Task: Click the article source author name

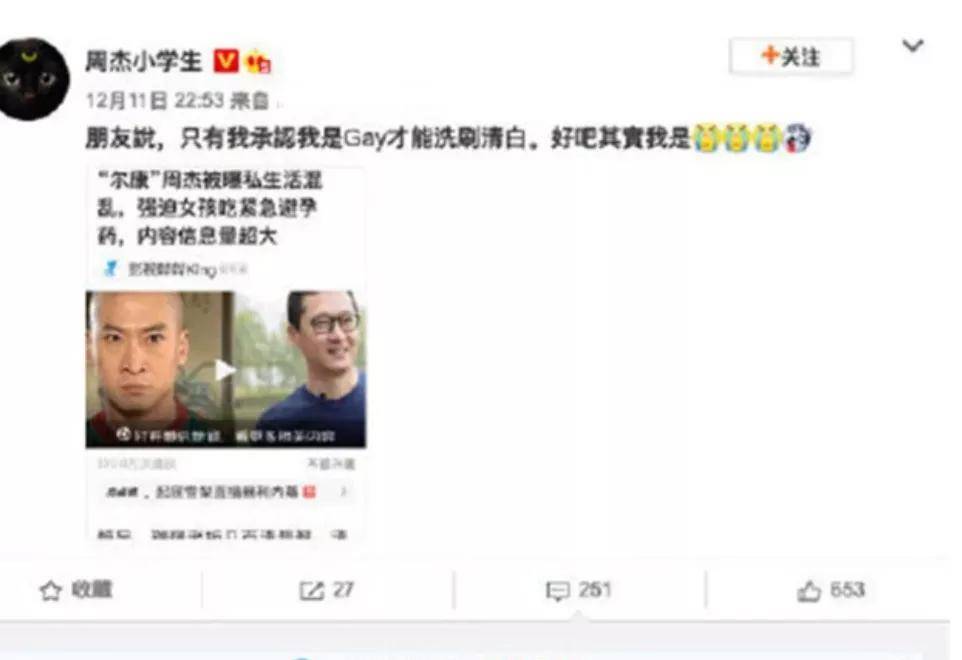Action: tap(172, 269)
